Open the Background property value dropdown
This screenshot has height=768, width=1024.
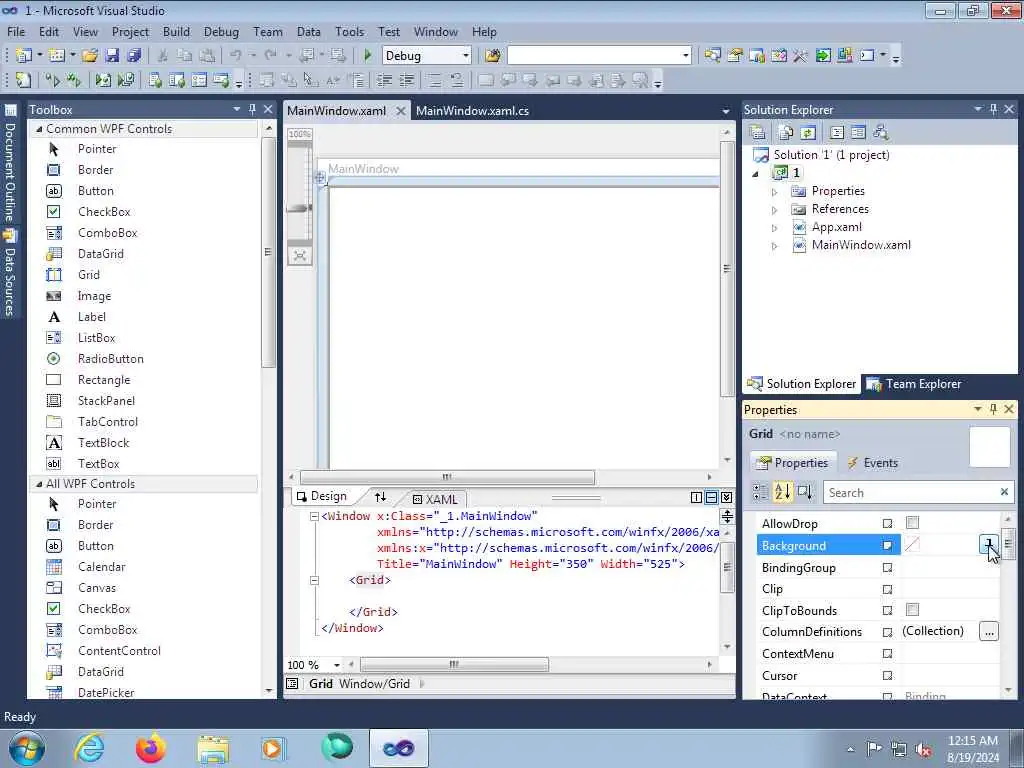point(989,544)
